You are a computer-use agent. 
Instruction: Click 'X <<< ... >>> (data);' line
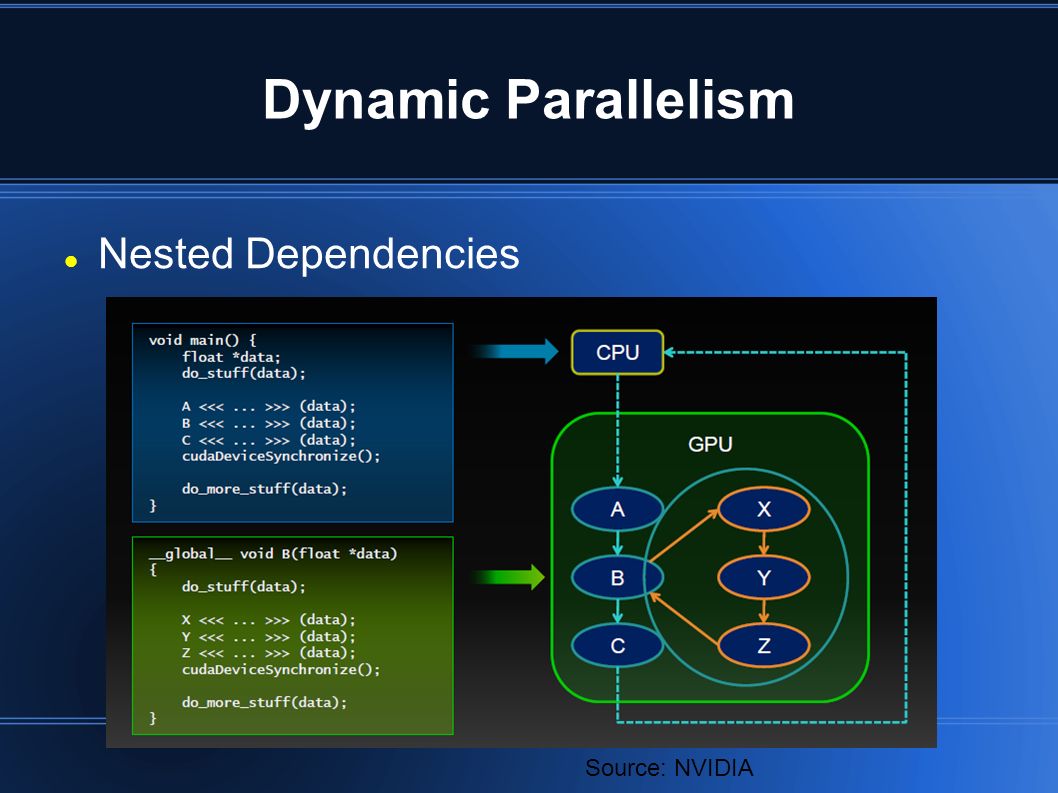pyautogui.click(x=268, y=620)
